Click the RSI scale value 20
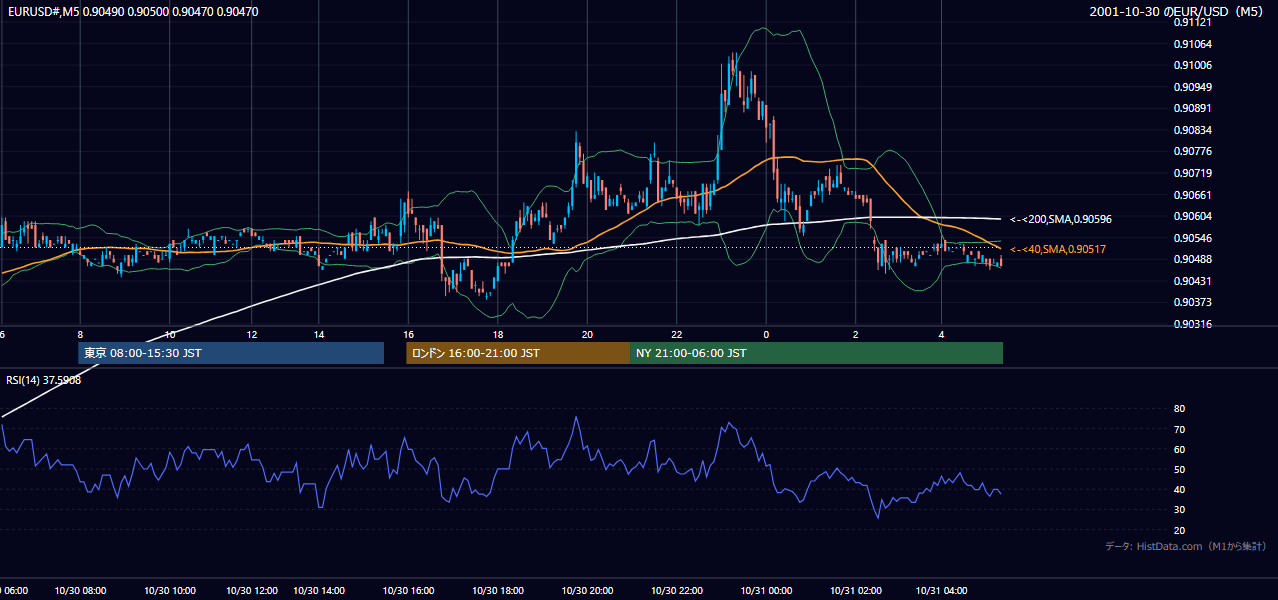The height and width of the screenshot is (600, 1278). (x=1179, y=530)
